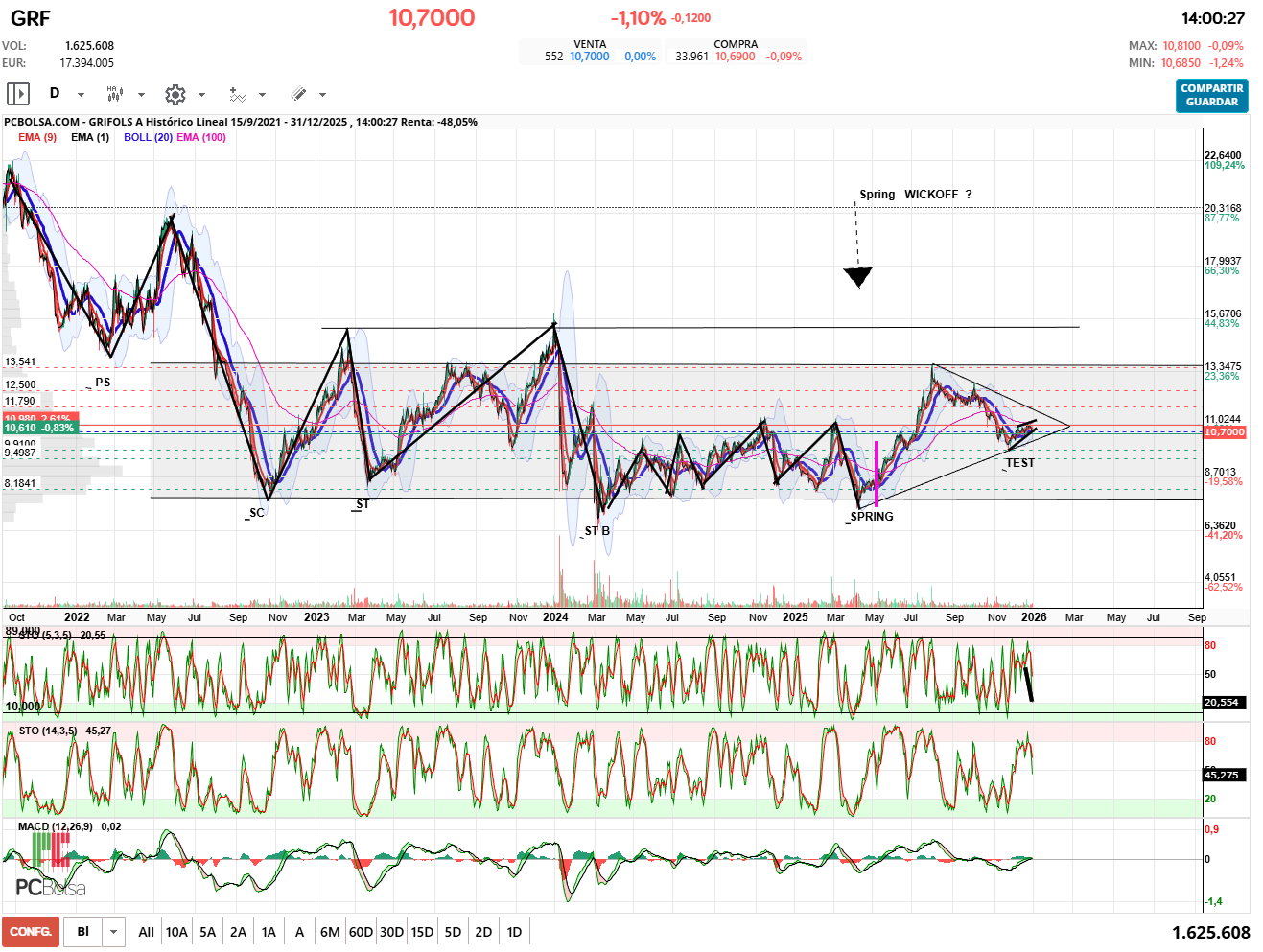Image resolution: width=1263 pixels, height=952 pixels.
Task: Open the dropdown arrow beside the BI button
Action: coord(114,932)
